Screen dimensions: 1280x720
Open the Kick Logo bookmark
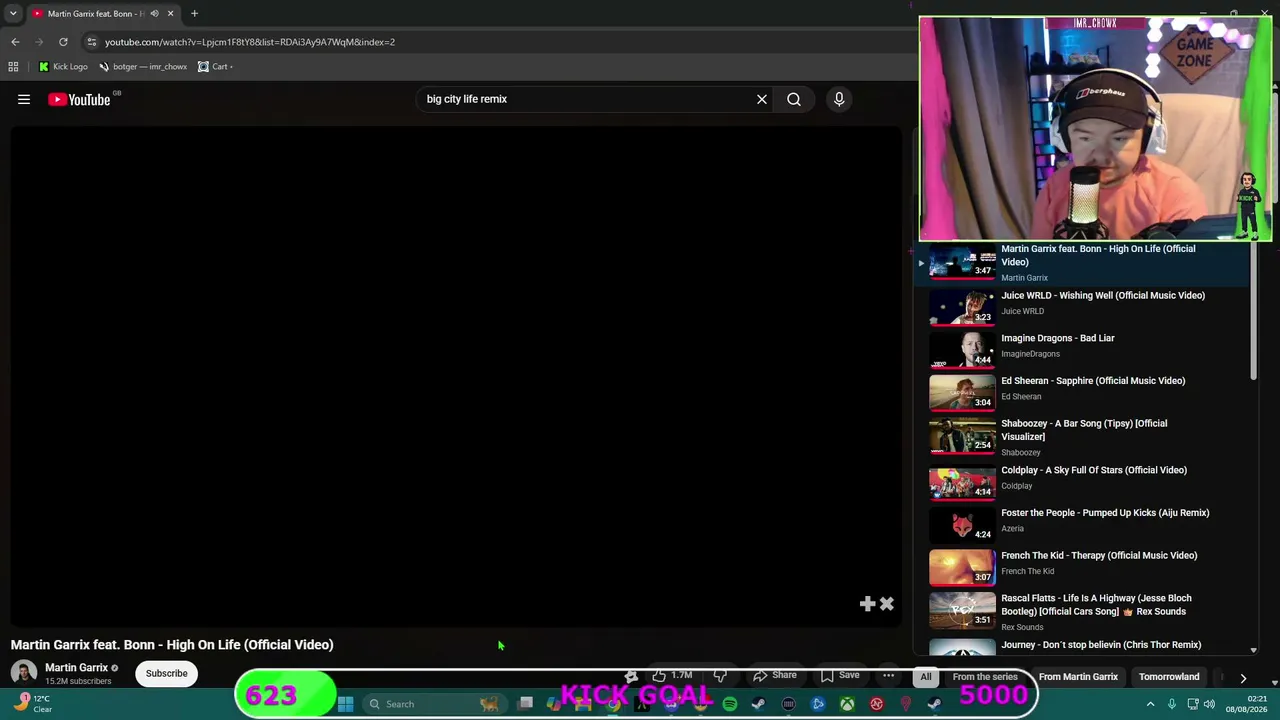click(63, 67)
